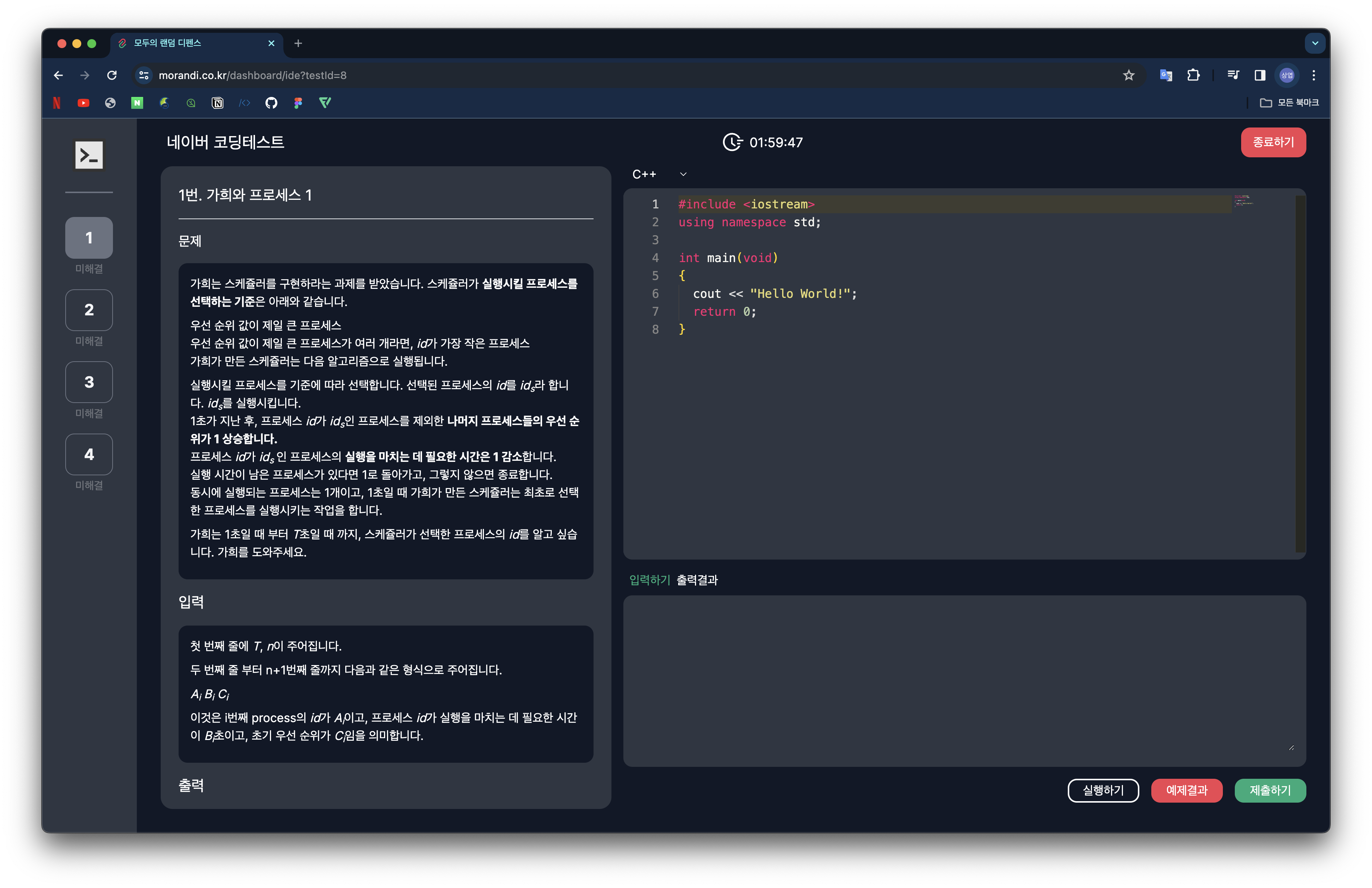1372x888 pixels.
Task: Open the Chrome three-dot menu
Action: tap(1314, 75)
